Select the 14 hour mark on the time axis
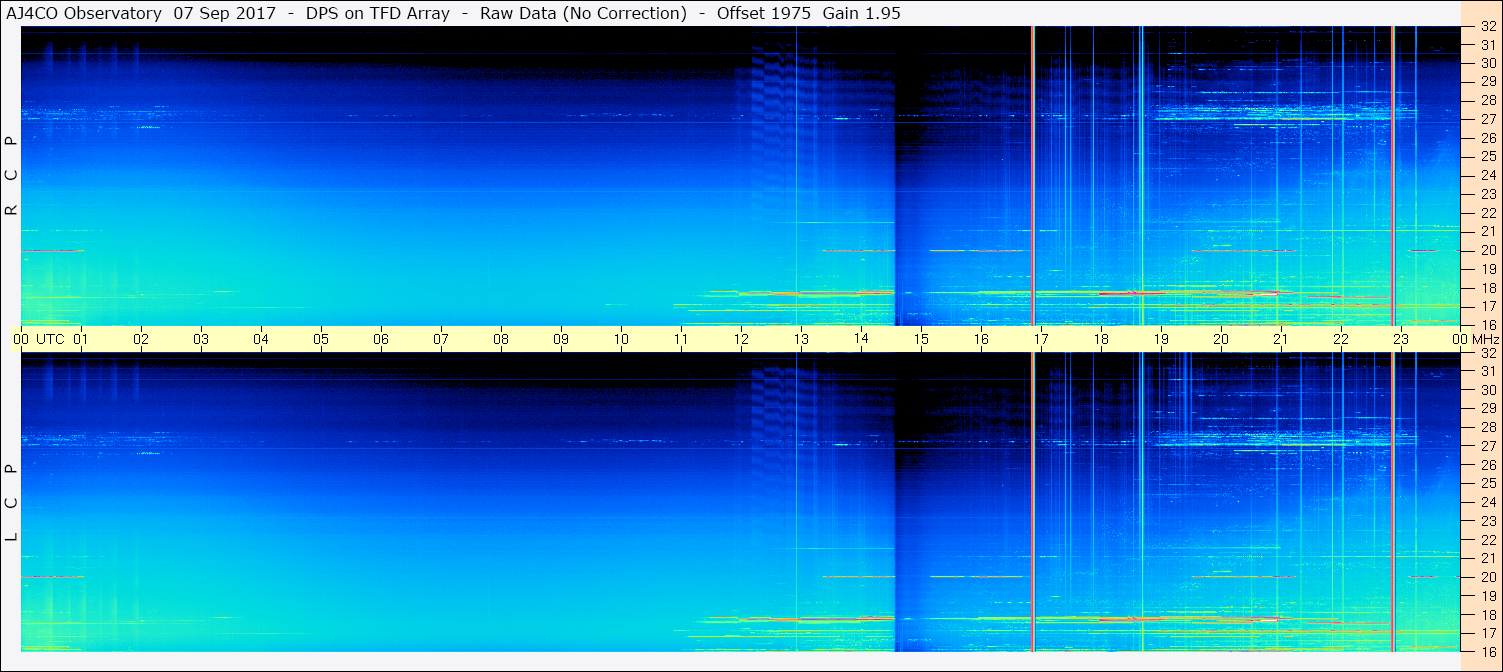 click(x=861, y=340)
